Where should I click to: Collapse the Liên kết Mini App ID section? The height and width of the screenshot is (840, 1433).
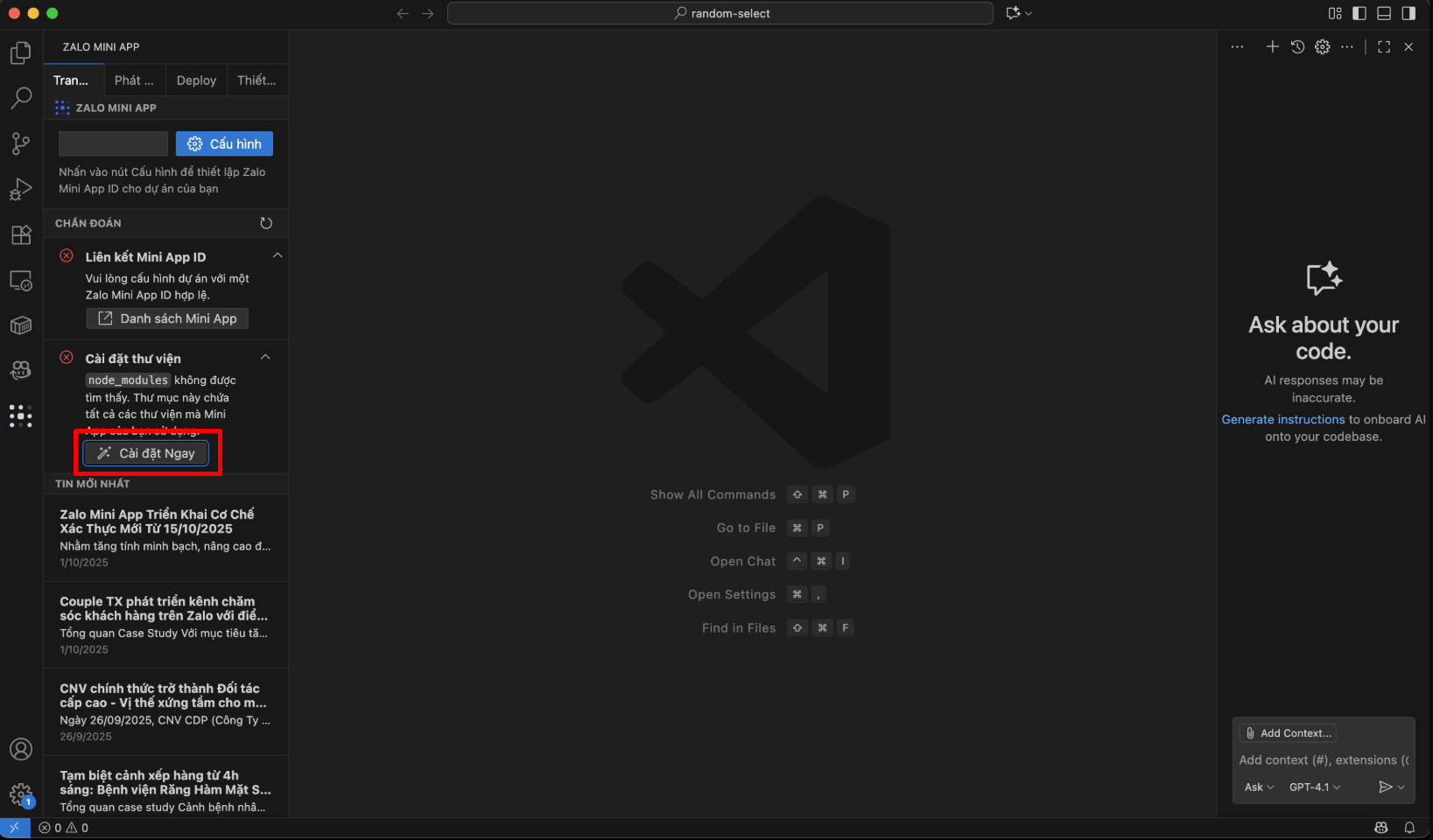pos(277,255)
